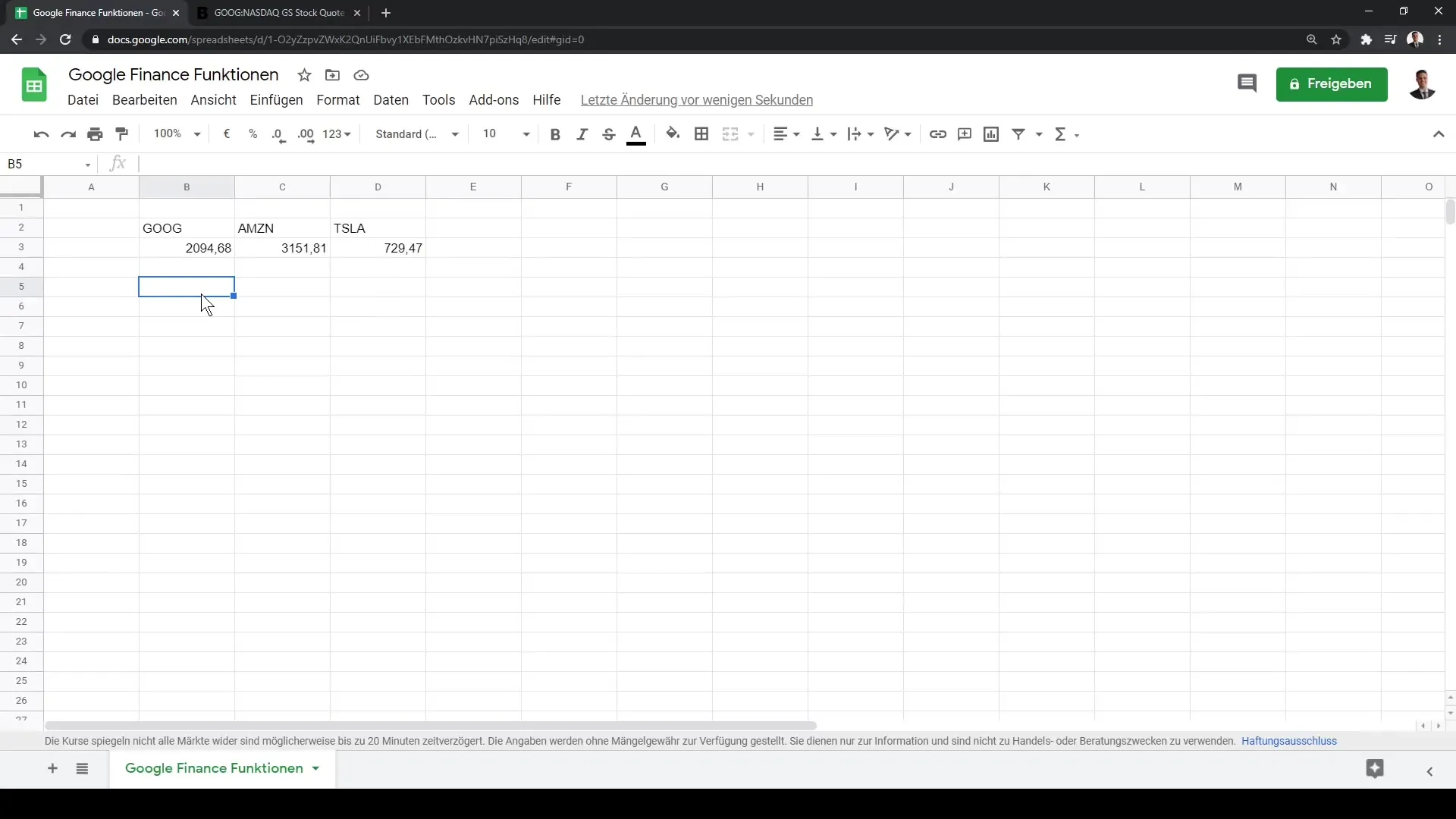The height and width of the screenshot is (819, 1456).
Task: View cloud save status icon
Action: tap(362, 75)
